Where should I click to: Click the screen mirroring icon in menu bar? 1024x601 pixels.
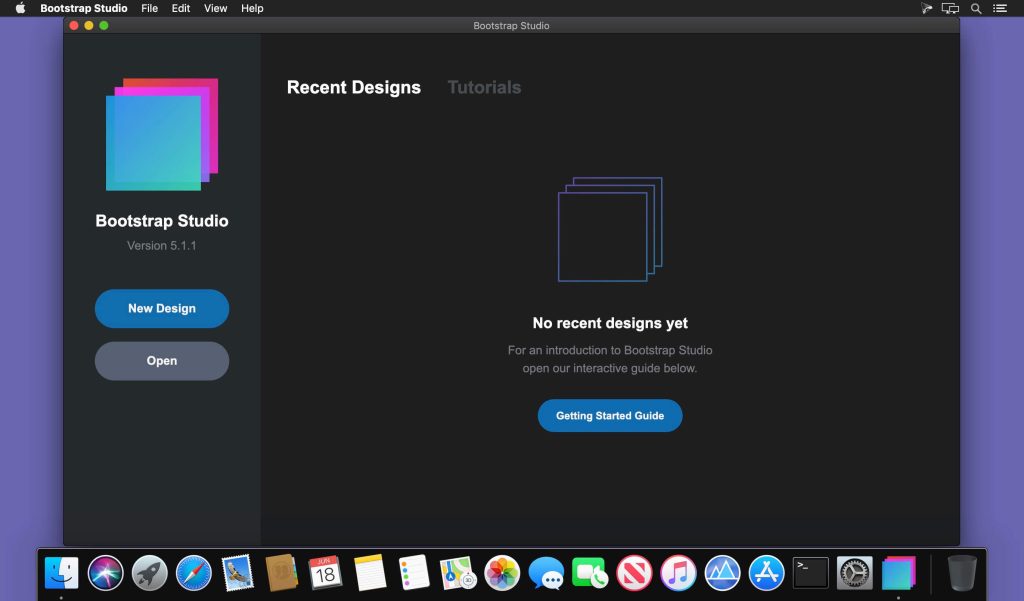(x=951, y=8)
